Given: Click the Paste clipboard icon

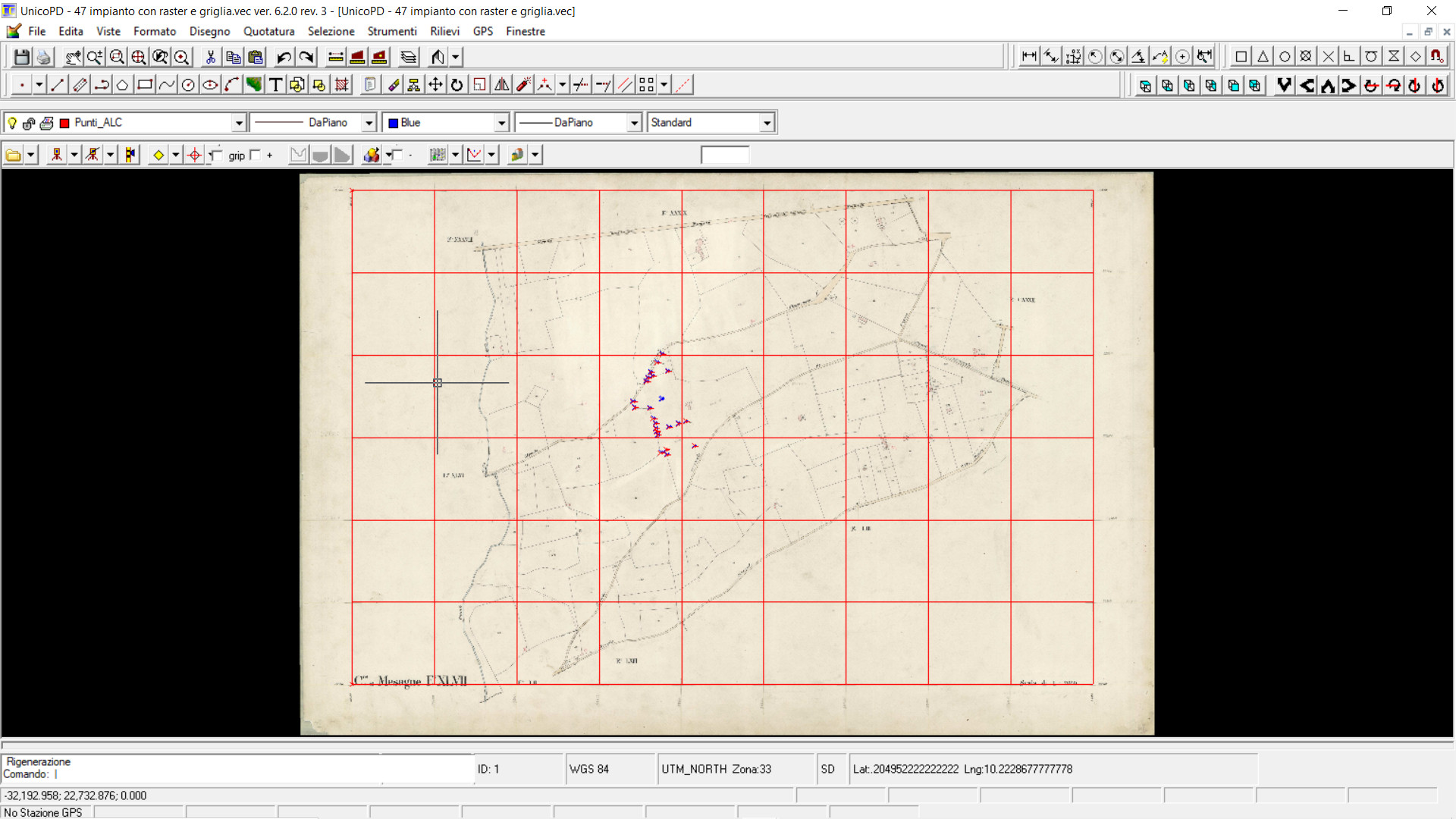Looking at the screenshot, I should point(255,57).
